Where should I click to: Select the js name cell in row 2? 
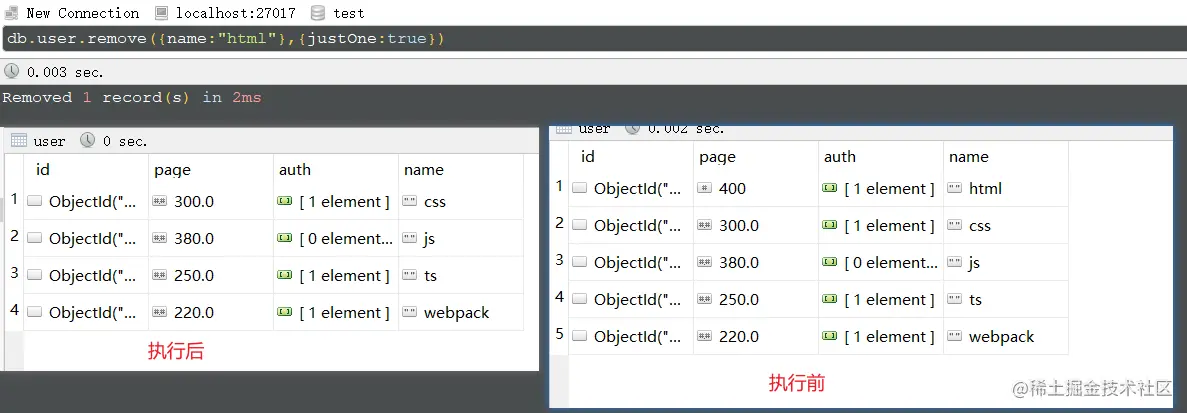[x=460, y=238]
